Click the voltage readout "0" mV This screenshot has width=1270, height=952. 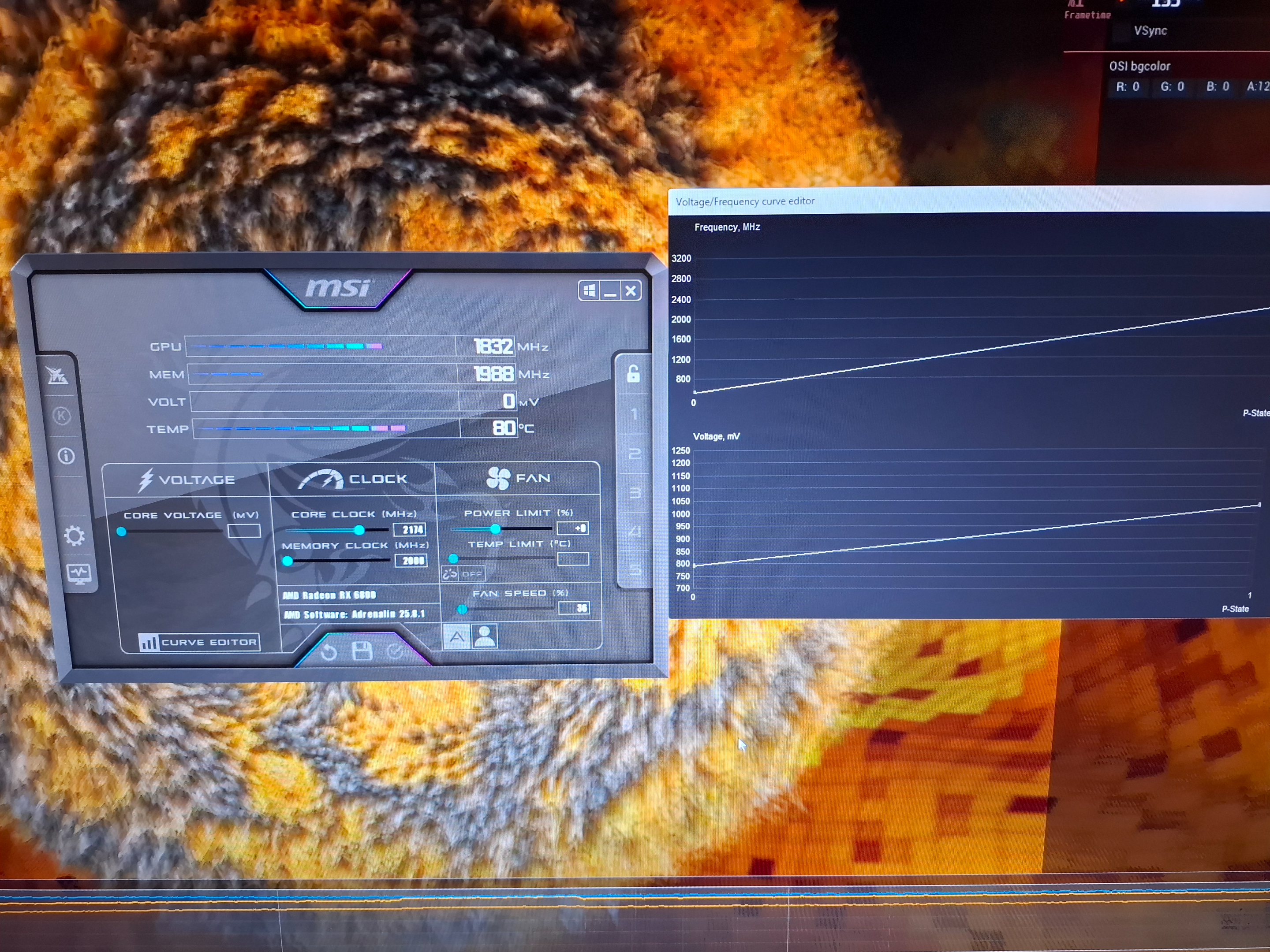(509, 401)
